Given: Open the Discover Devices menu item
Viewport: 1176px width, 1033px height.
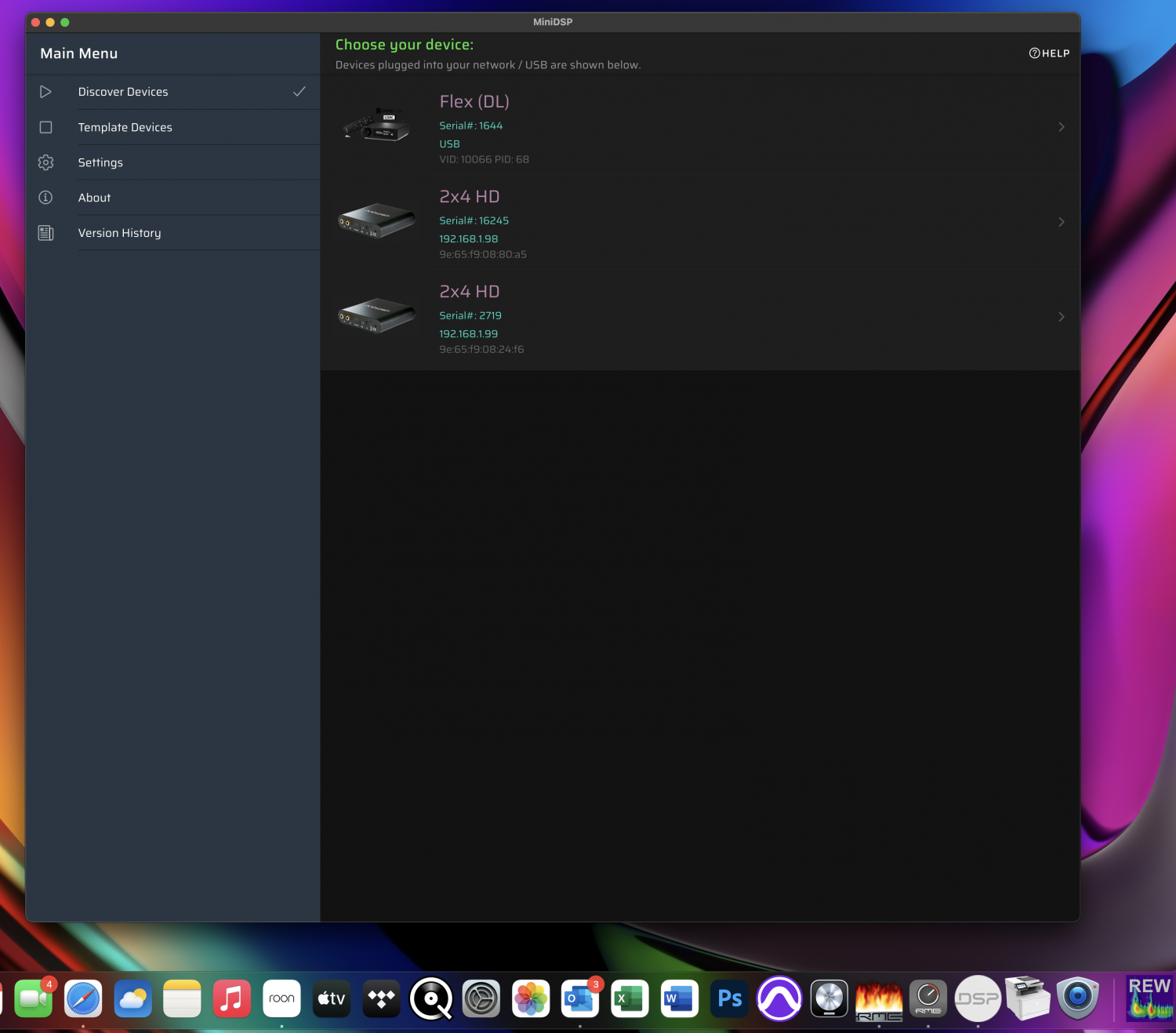Looking at the screenshot, I should point(172,92).
